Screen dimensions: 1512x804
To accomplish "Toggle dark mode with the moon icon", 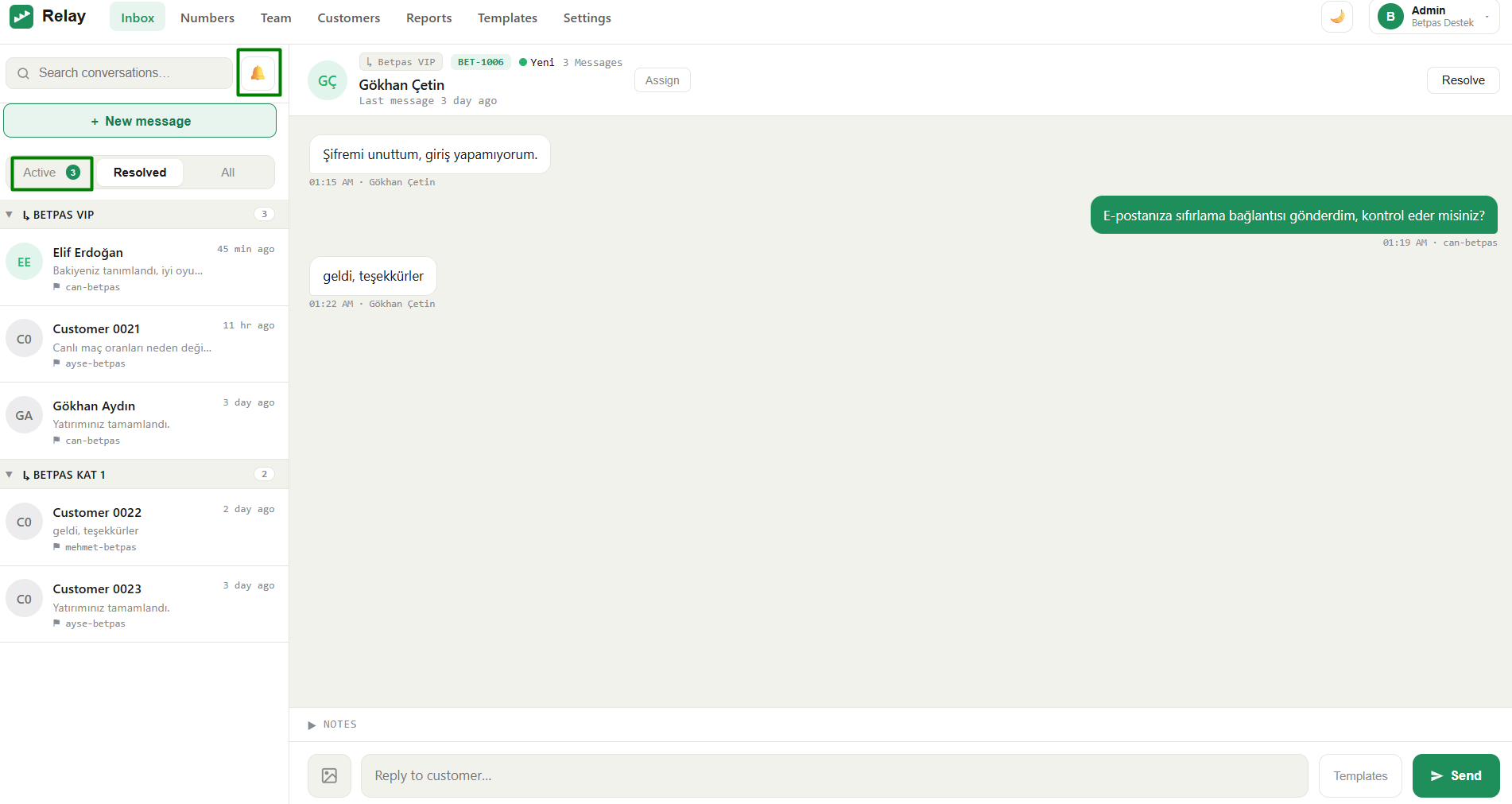I will (x=1337, y=17).
